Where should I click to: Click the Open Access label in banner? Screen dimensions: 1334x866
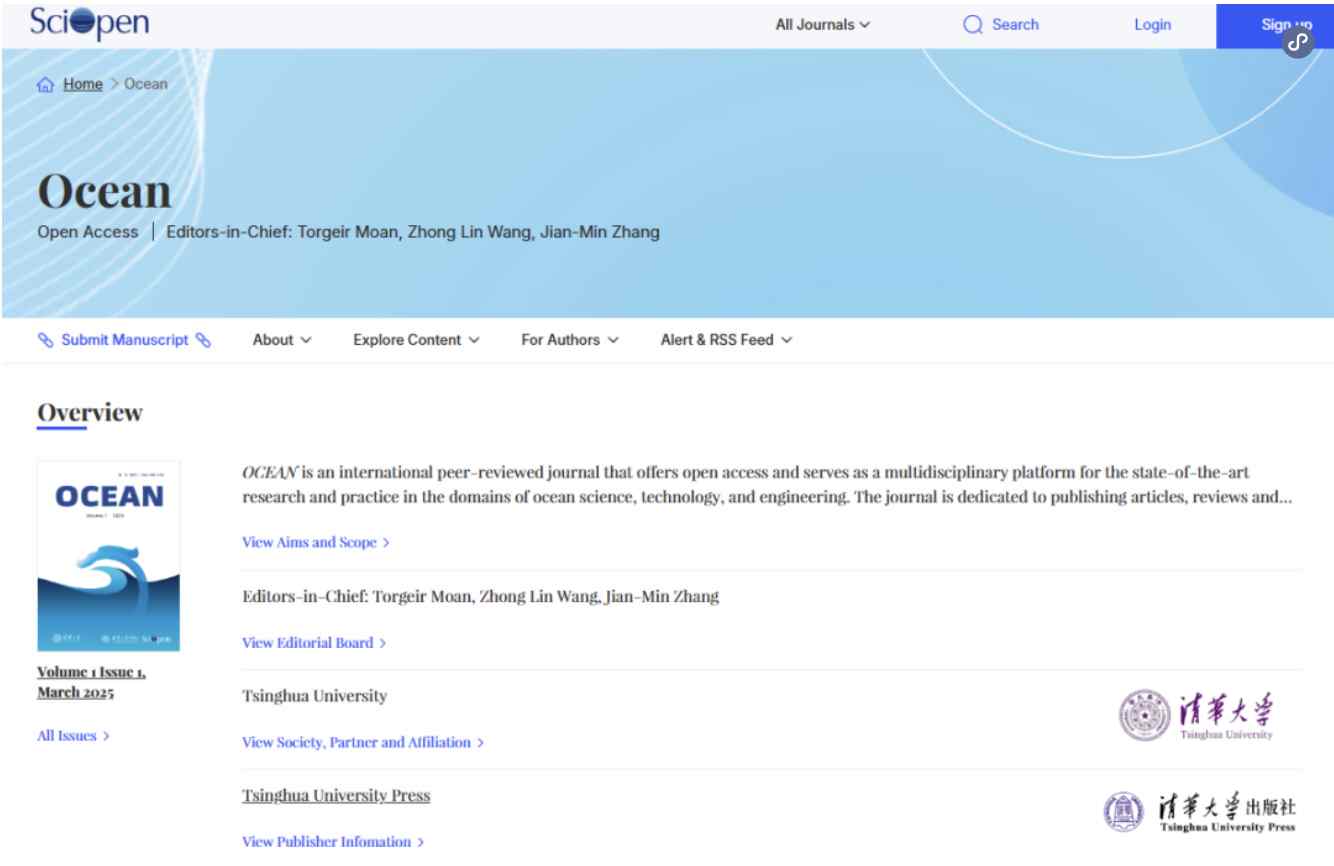(x=88, y=233)
